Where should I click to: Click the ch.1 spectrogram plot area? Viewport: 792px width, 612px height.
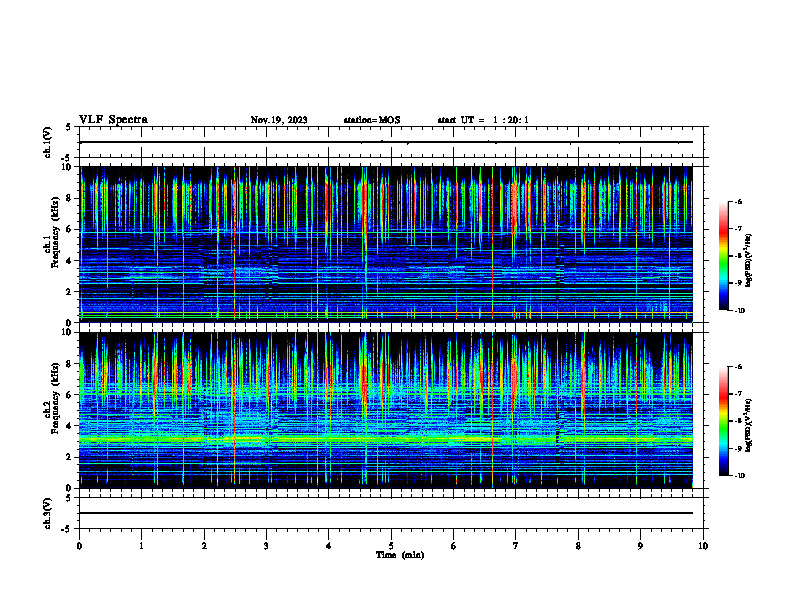(x=386, y=244)
